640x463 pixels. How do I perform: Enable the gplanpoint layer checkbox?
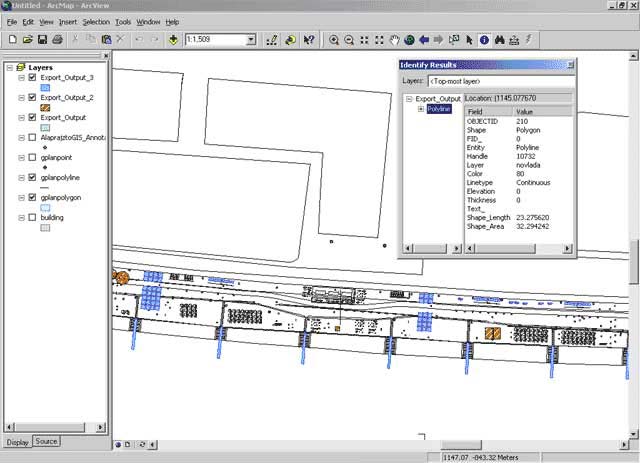(33, 157)
